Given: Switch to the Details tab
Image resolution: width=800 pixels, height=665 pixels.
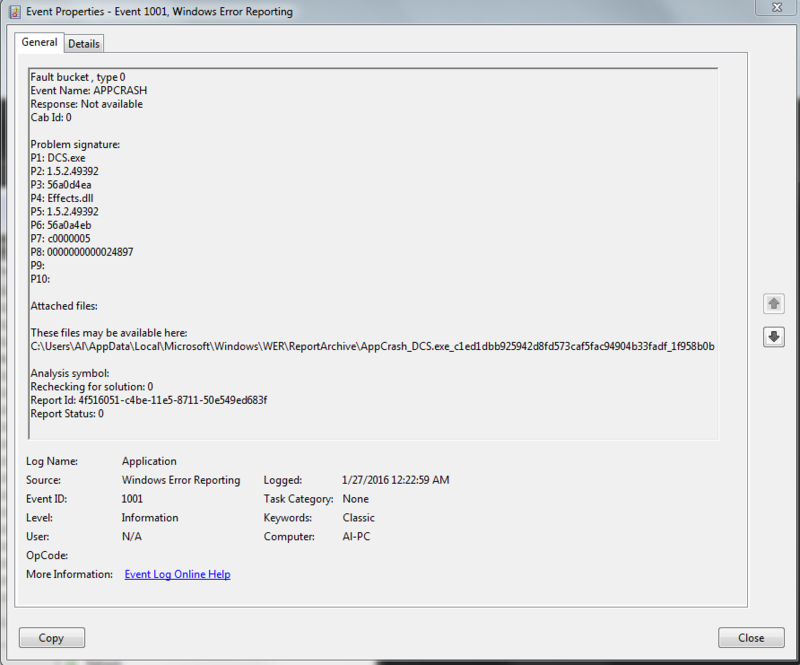Looking at the screenshot, I should [x=84, y=43].
